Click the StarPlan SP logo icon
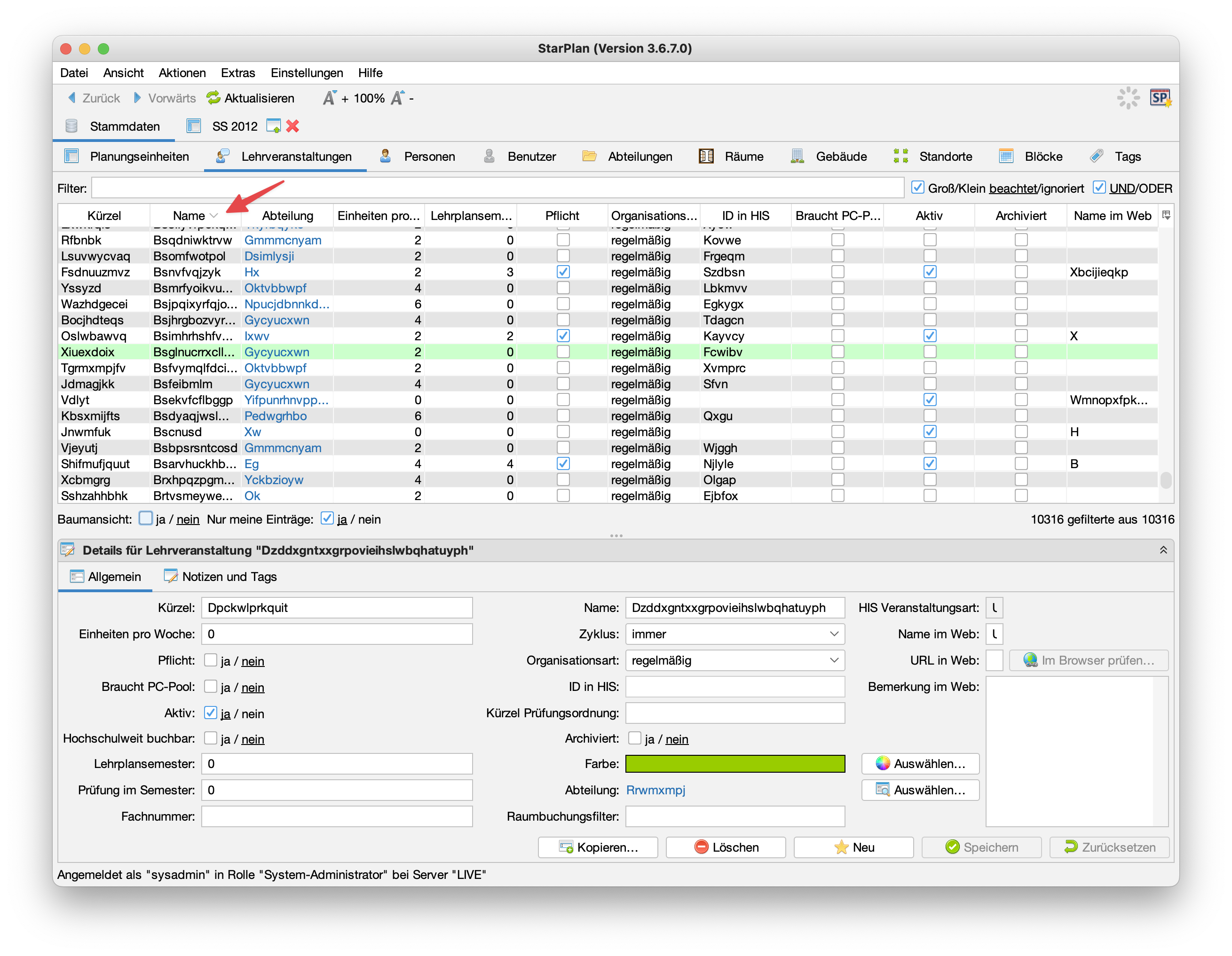This screenshot has width=1232, height=956. point(1160,98)
